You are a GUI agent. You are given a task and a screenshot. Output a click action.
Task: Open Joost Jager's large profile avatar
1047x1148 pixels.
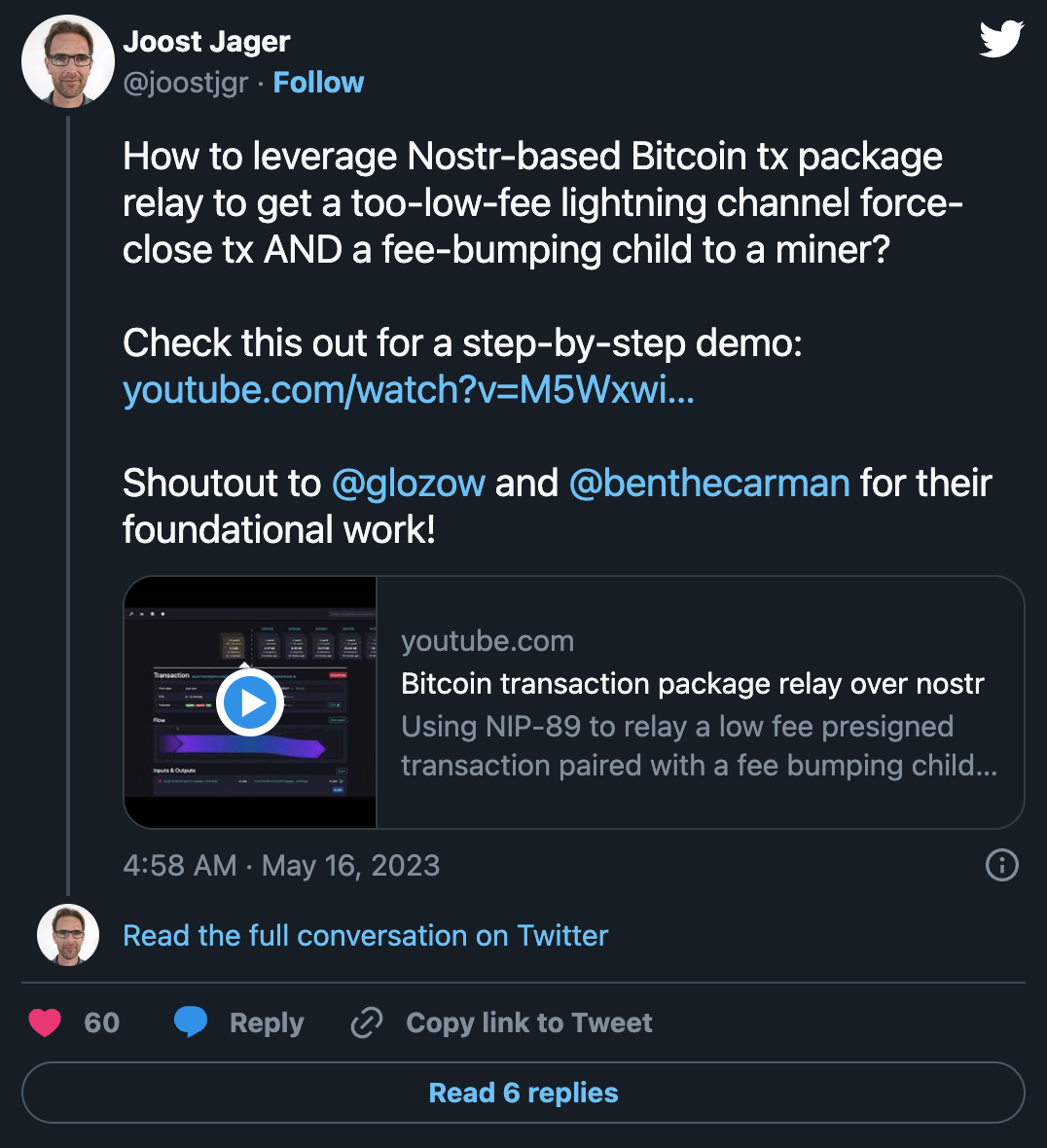pos(68,61)
